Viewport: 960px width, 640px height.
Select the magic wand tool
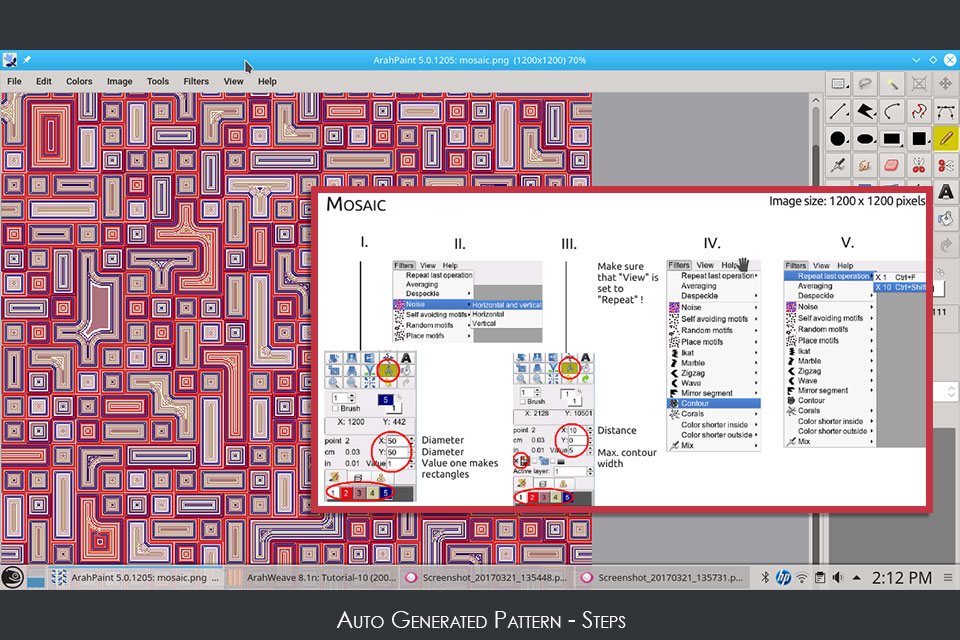pos(892,83)
